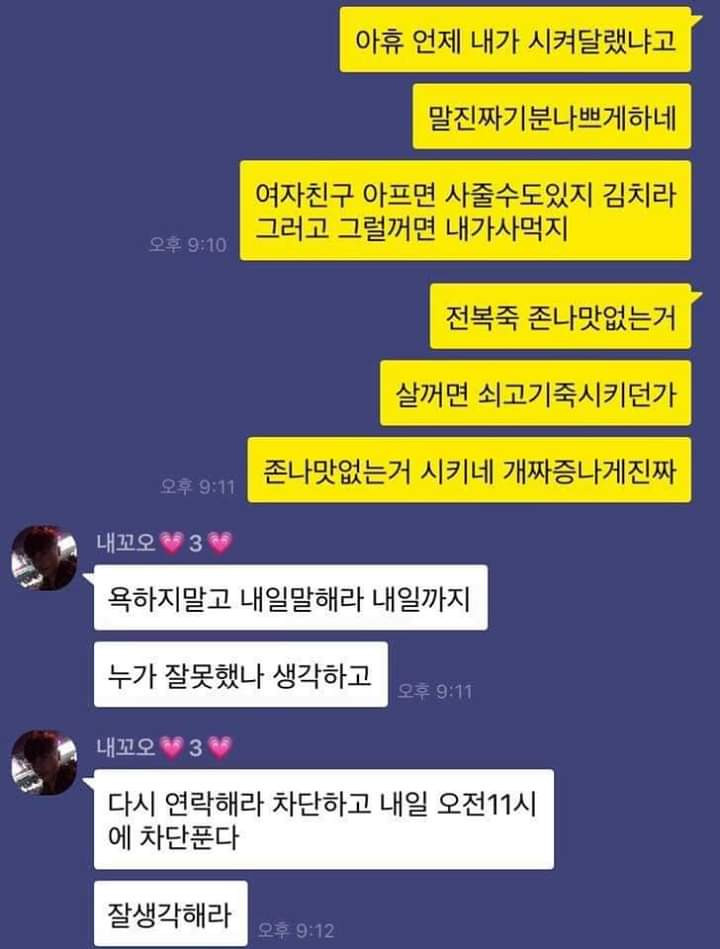Open the lower sender profile photo
The width and height of the screenshot is (720, 949).
[x=44, y=762]
